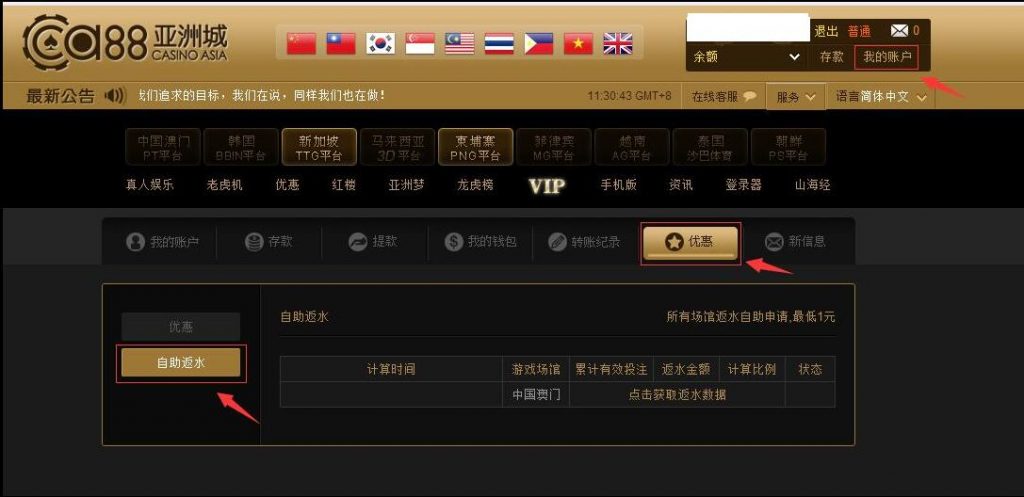The width and height of the screenshot is (1024, 497).
Task: Select the South Korea flag icon
Action: tap(380, 44)
